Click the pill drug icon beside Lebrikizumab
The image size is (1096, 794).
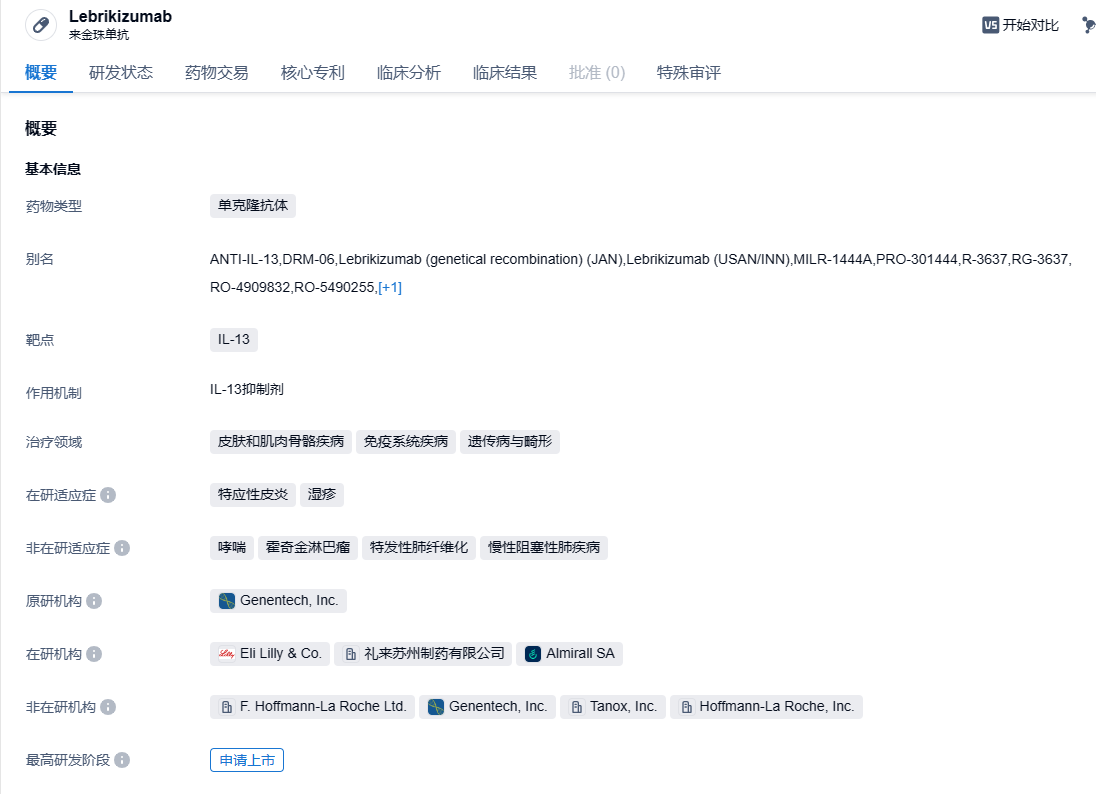41,25
